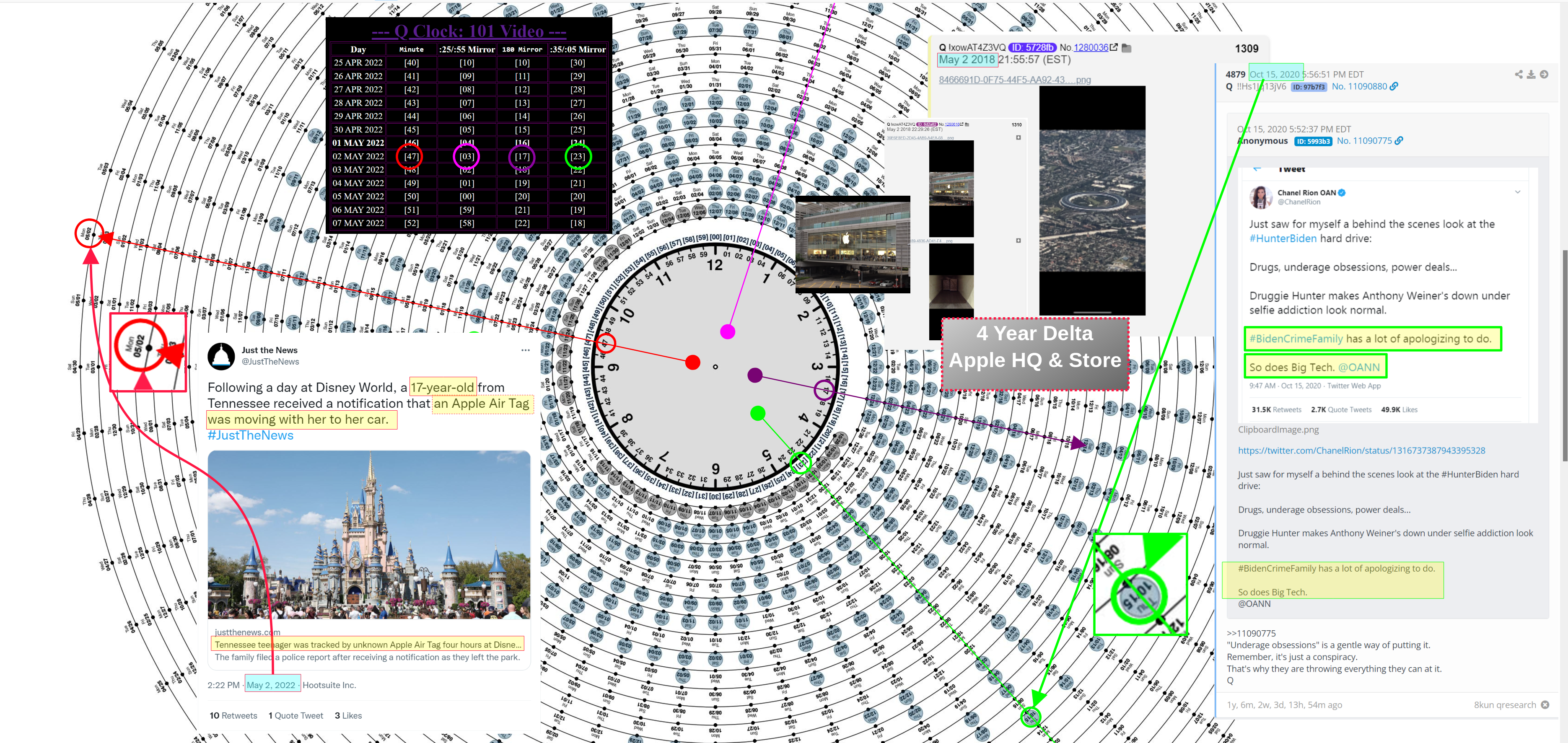Click 1 Quote Tweet on Just the News tweet
This screenshot has width=1568, height=743.
pos(296,716)
